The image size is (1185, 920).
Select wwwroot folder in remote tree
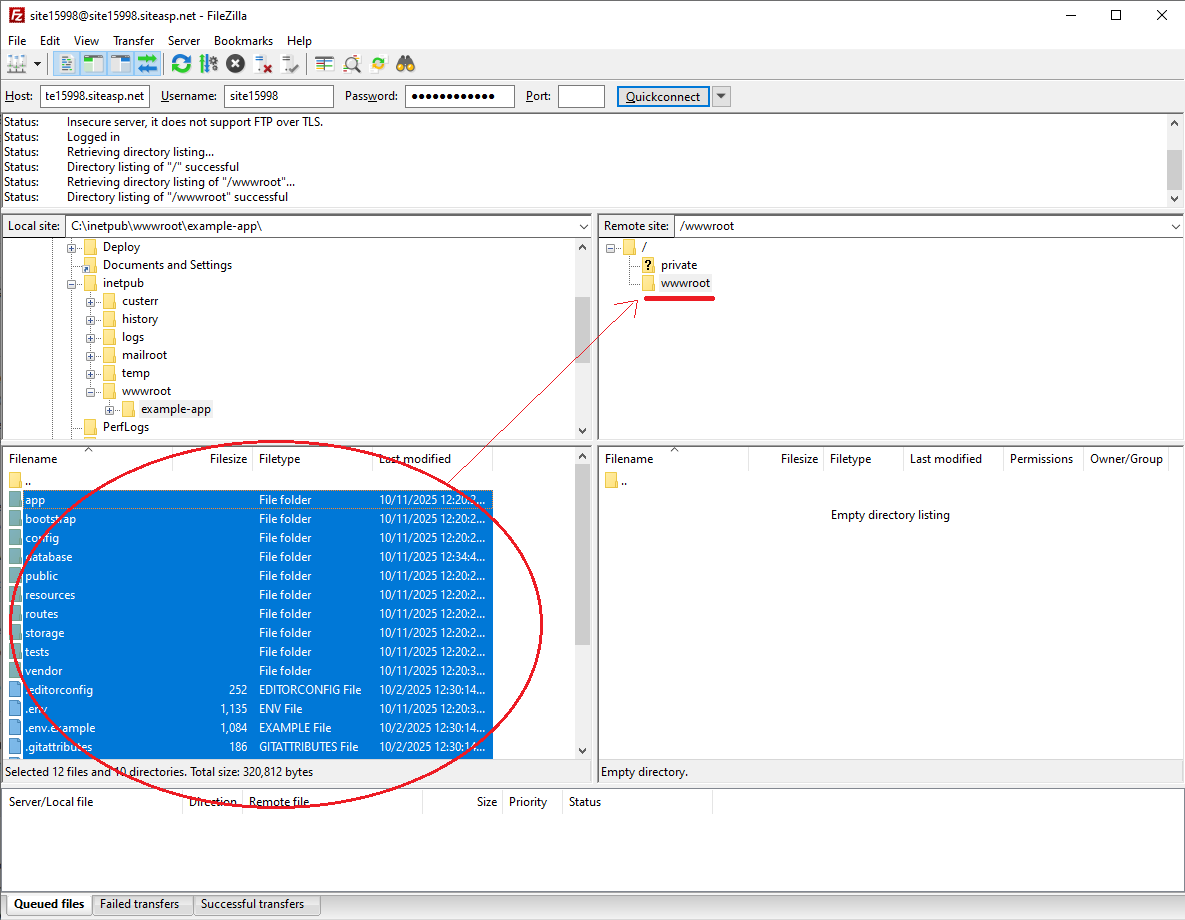click(685, 283)
